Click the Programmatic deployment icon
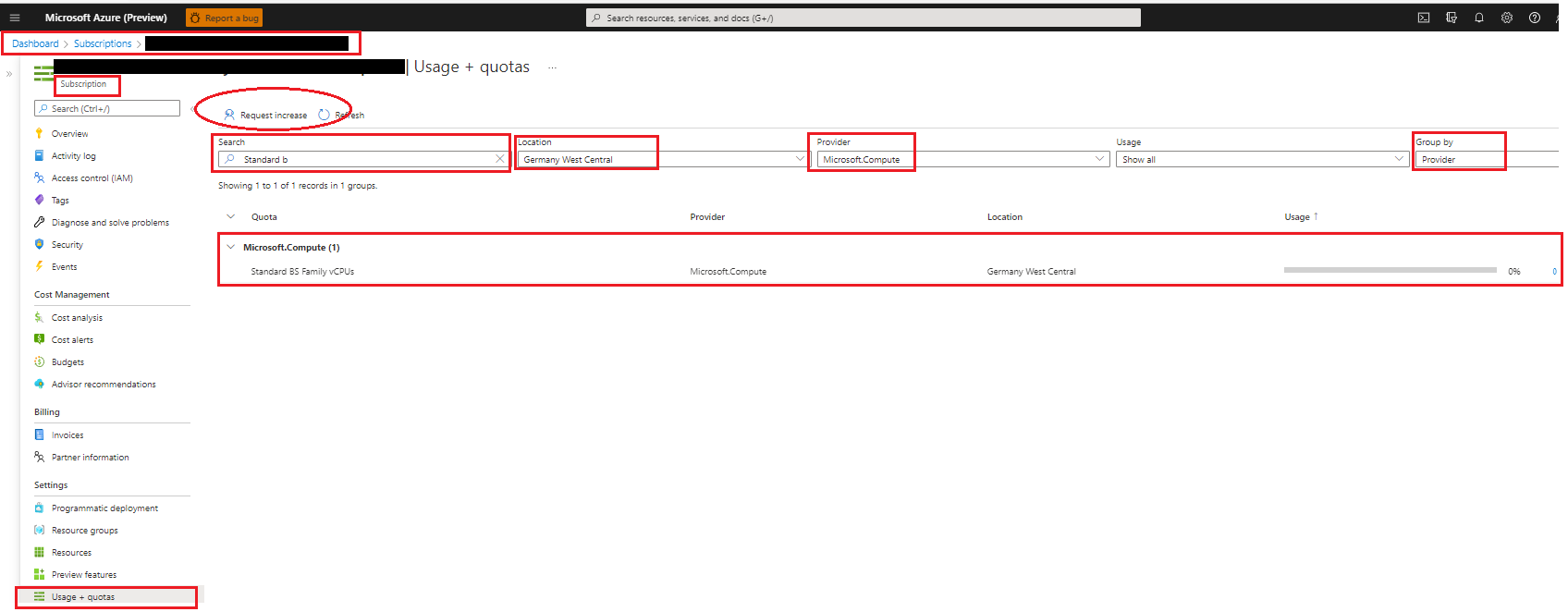 click(39, 508)
